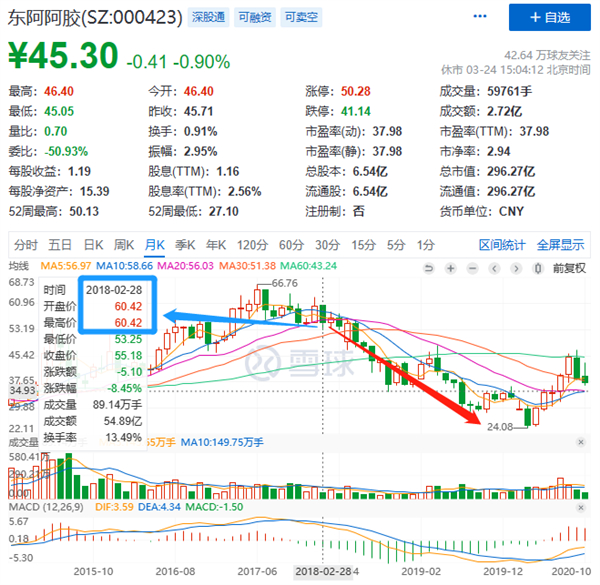
Task: Click the reset chart undo icon
Action: point(429,269)
